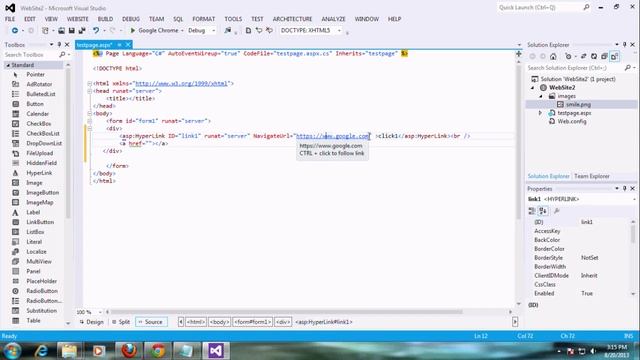The width and height of the screenshot is (640, 360).
Task: Click Collapse All icon in Solution Explorer
Action: pos(604,56)
